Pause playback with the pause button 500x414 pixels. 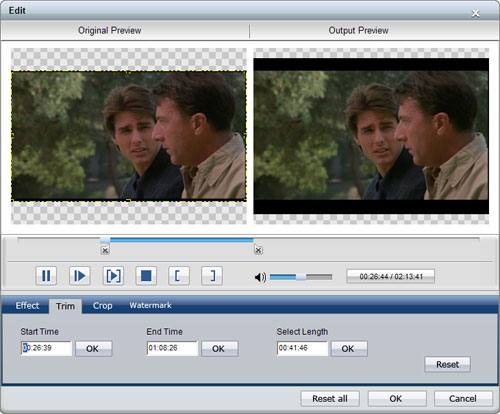pyautogui.click(x=46, y=276)
